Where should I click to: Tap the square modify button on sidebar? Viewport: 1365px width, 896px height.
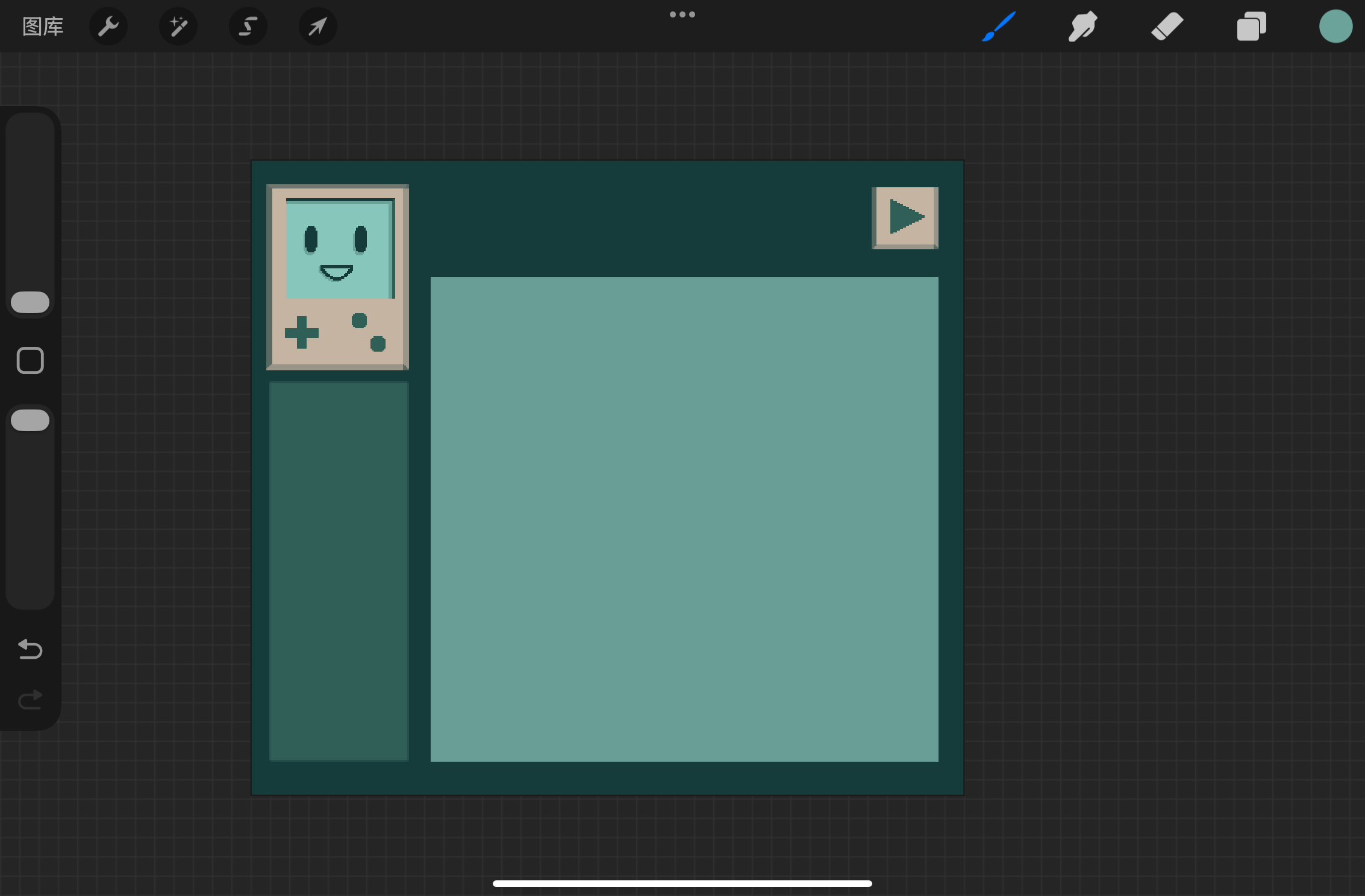pyautogui.click(x=30, y=361)
